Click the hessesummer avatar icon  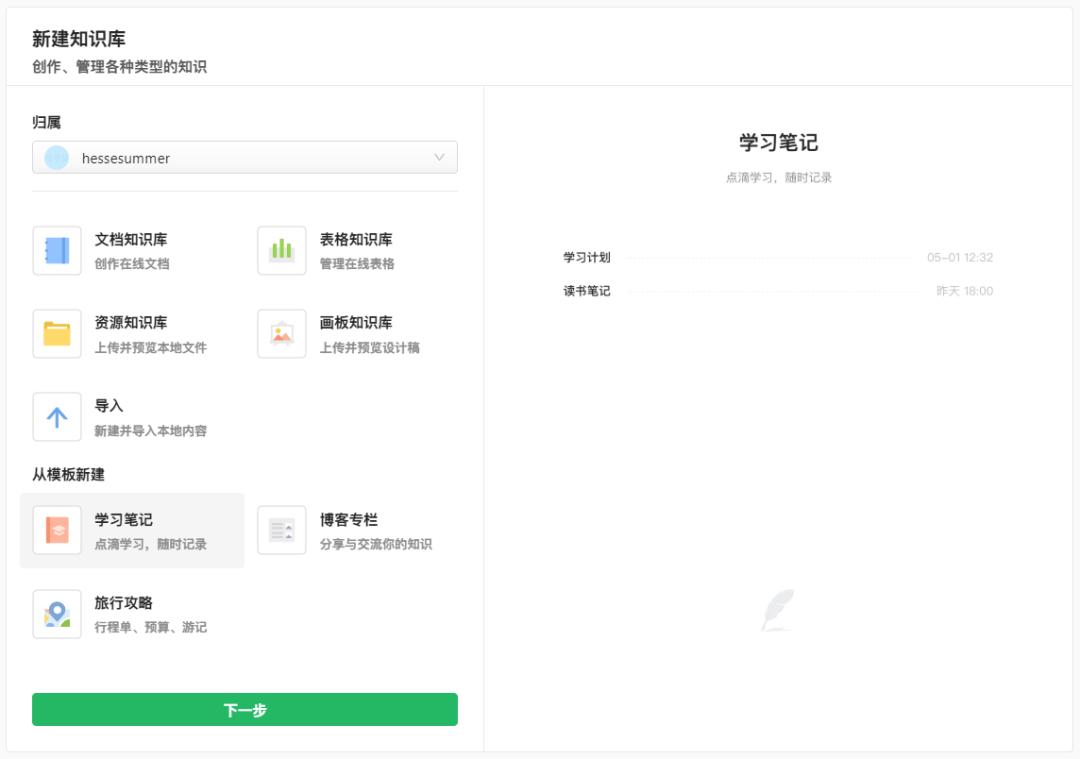(55, 157)
